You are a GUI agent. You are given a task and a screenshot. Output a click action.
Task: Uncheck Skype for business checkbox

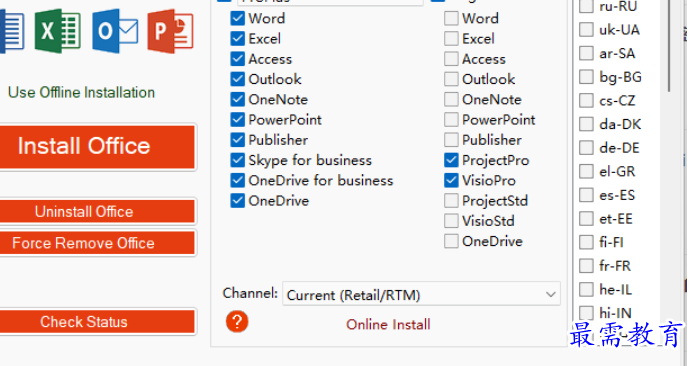(x=237, y=160)
